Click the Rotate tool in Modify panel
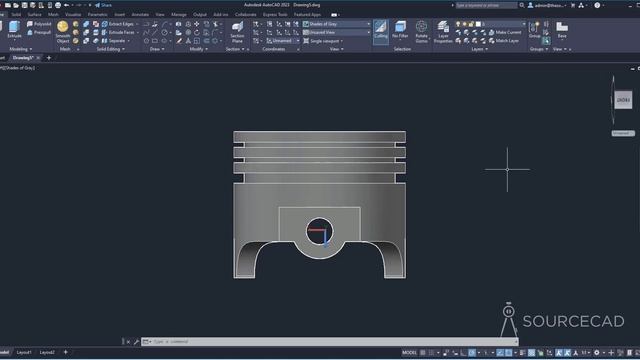Viewport: 640px width, 360px height. (197, 32)
